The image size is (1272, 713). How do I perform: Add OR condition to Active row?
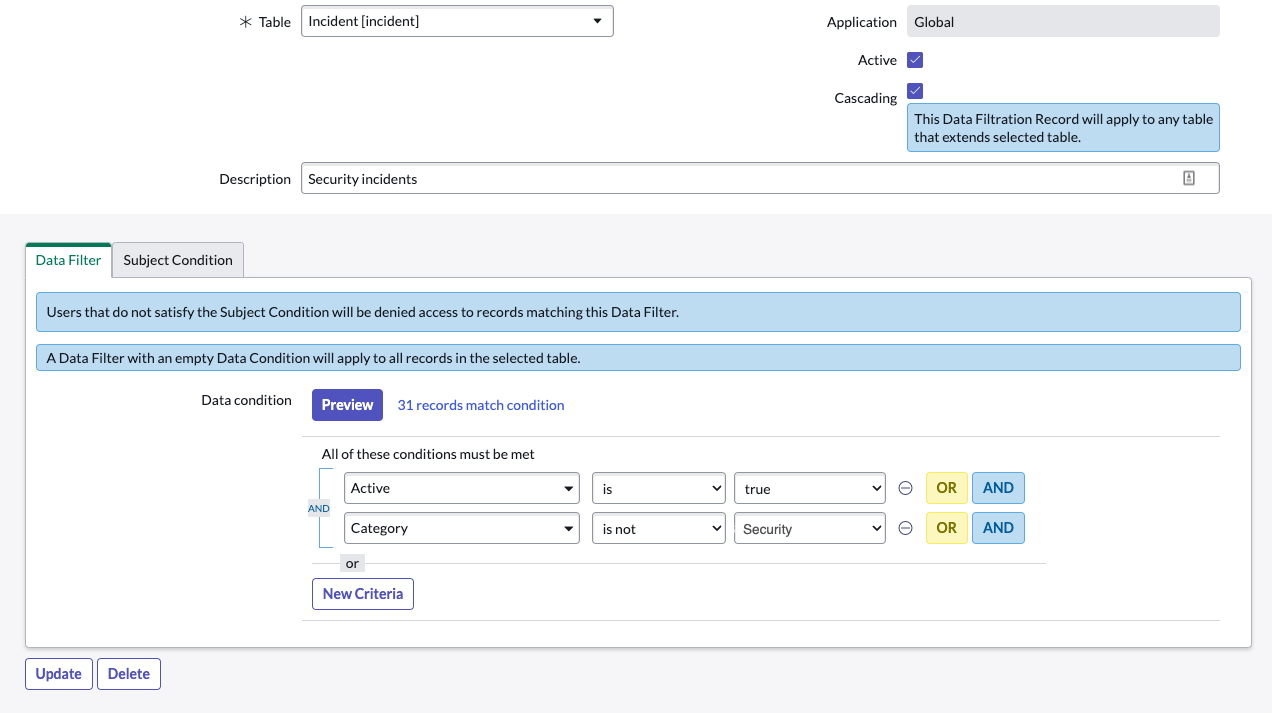(x=947, y=488)
